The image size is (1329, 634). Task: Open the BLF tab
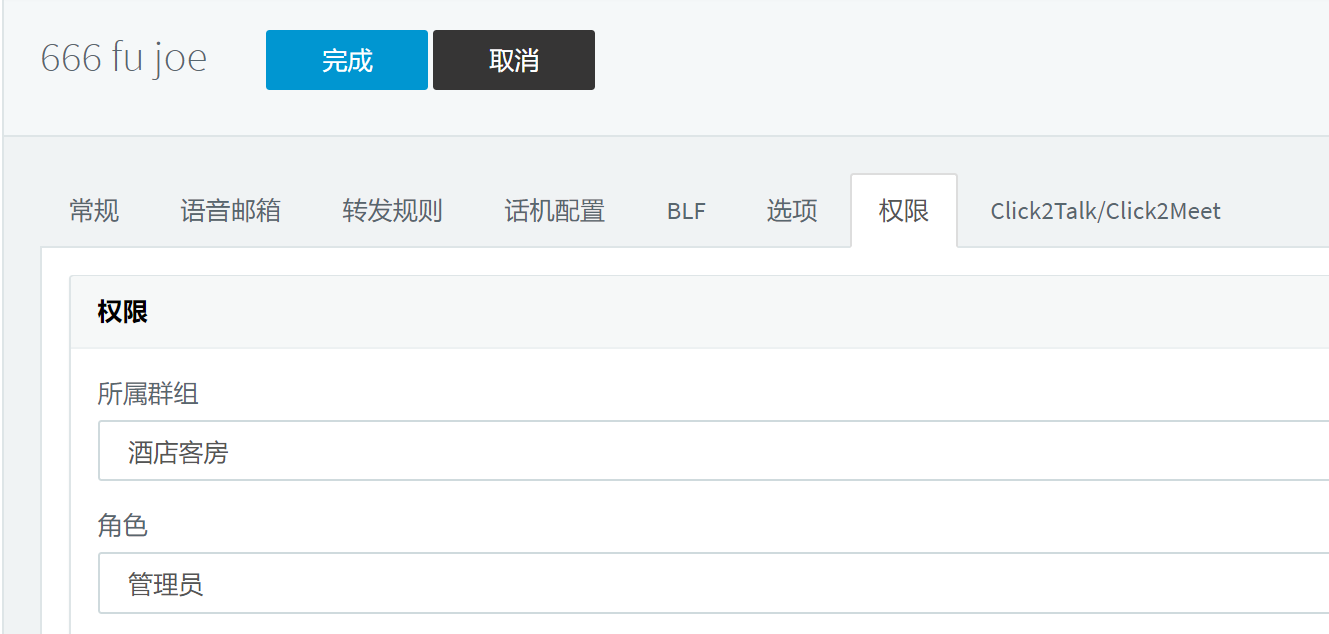click(x=686, y=211)
